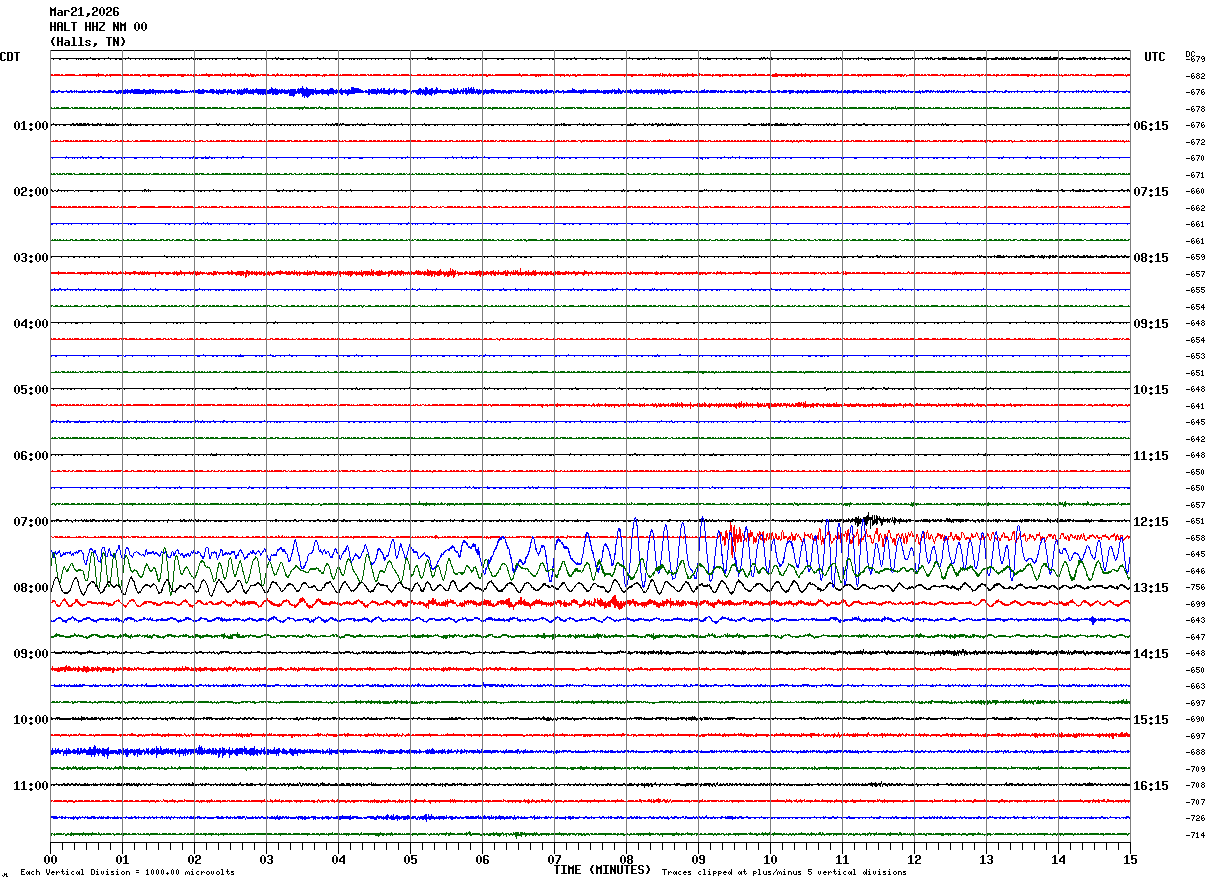Click the Mar21,2026 date header

(x=84, y=12)
